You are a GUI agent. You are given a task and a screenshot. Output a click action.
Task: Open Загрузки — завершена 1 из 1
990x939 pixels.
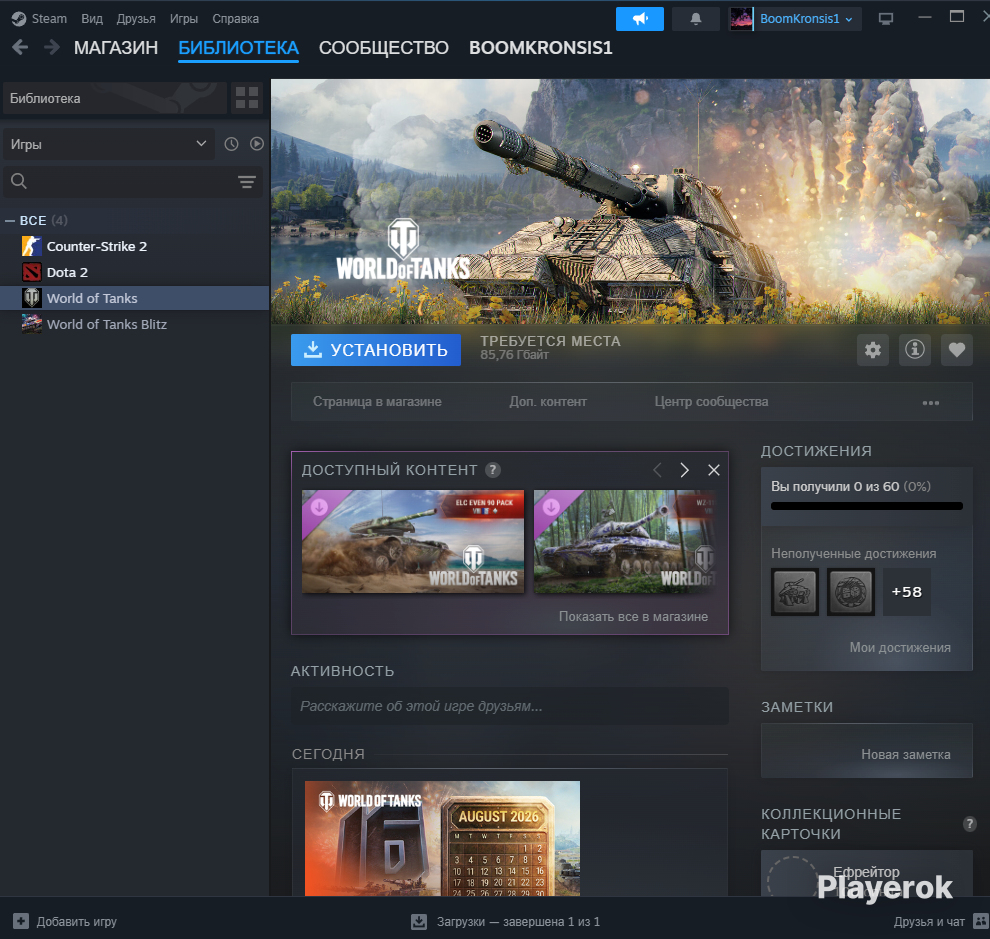518,921
